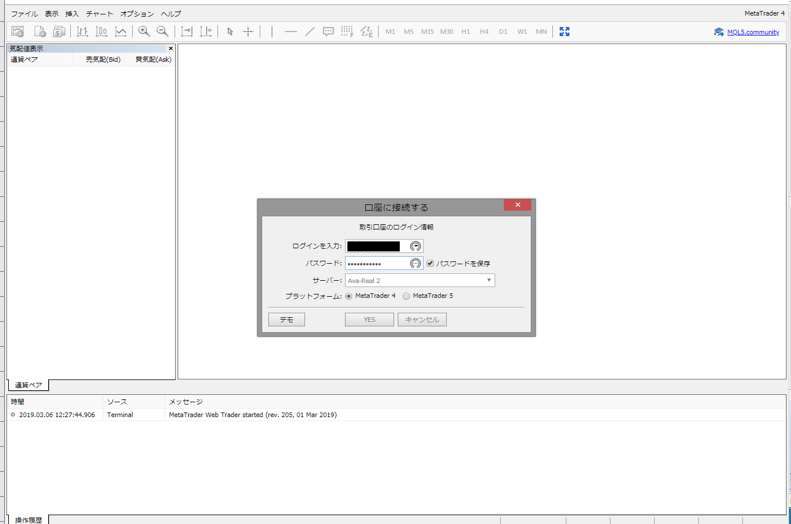The image size is (791, 524).
Task: Click the 時間 column header
Action: pos(18,402)
